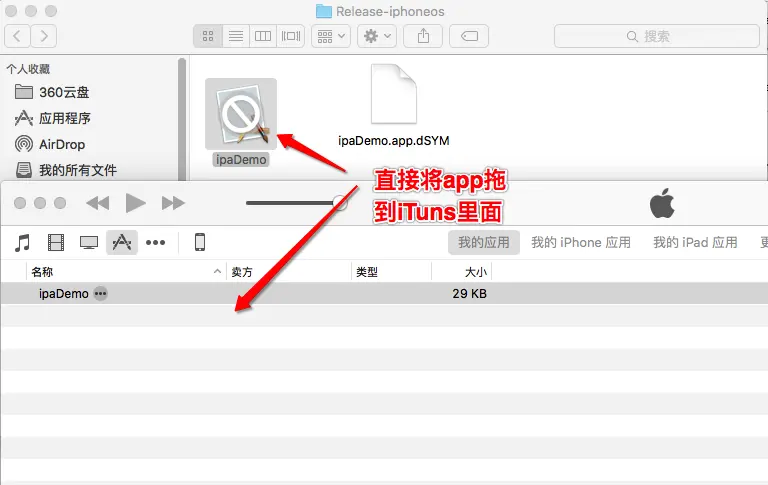This screenshot has height=485, width=768.
Task: Switch to 我的应用 tab
Action: pyautogui.click(x=483, y=242)
